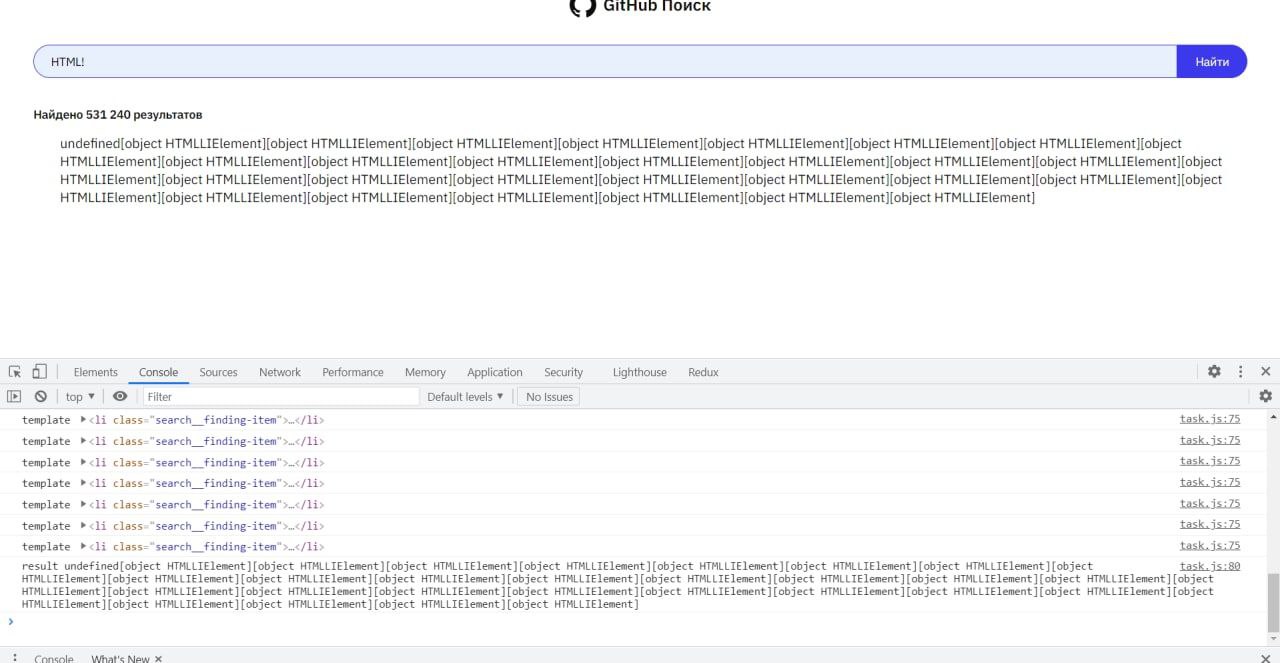1280x663 pixels.
Task: Select the Console tab in DevTools
Action: pos(158,372)
